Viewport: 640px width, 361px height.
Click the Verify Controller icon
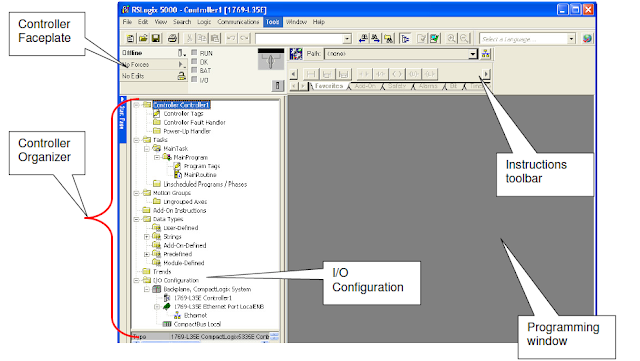coord(435,38)
